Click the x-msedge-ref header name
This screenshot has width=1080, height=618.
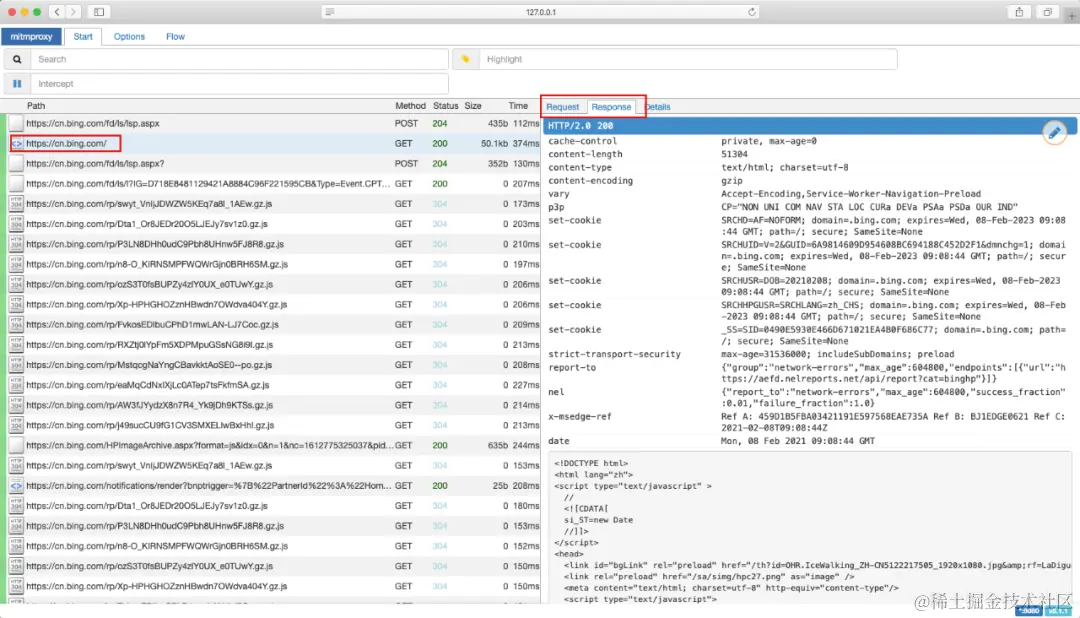point(580,417)
